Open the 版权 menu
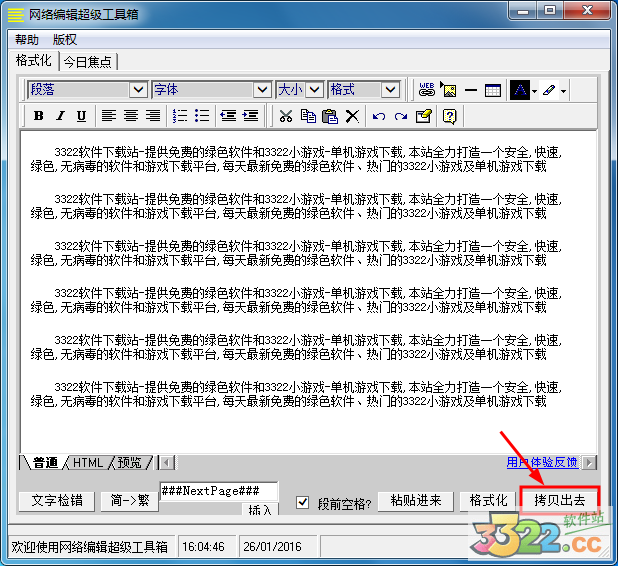The height and width of the screenshot is (566, 618). pyautogui.click(x=65, y=39)
